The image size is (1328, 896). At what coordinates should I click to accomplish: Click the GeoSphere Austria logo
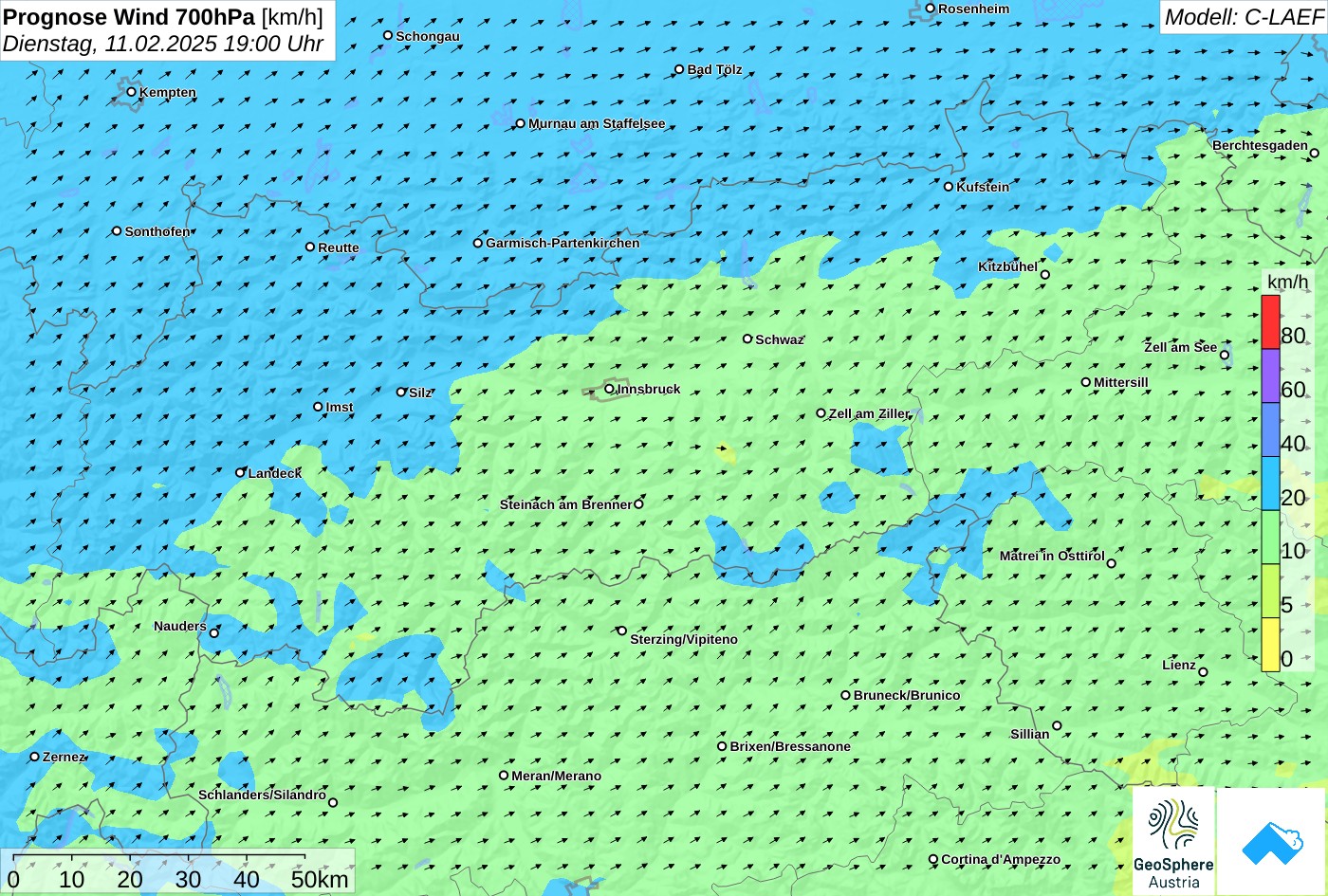click(1173, 841)
